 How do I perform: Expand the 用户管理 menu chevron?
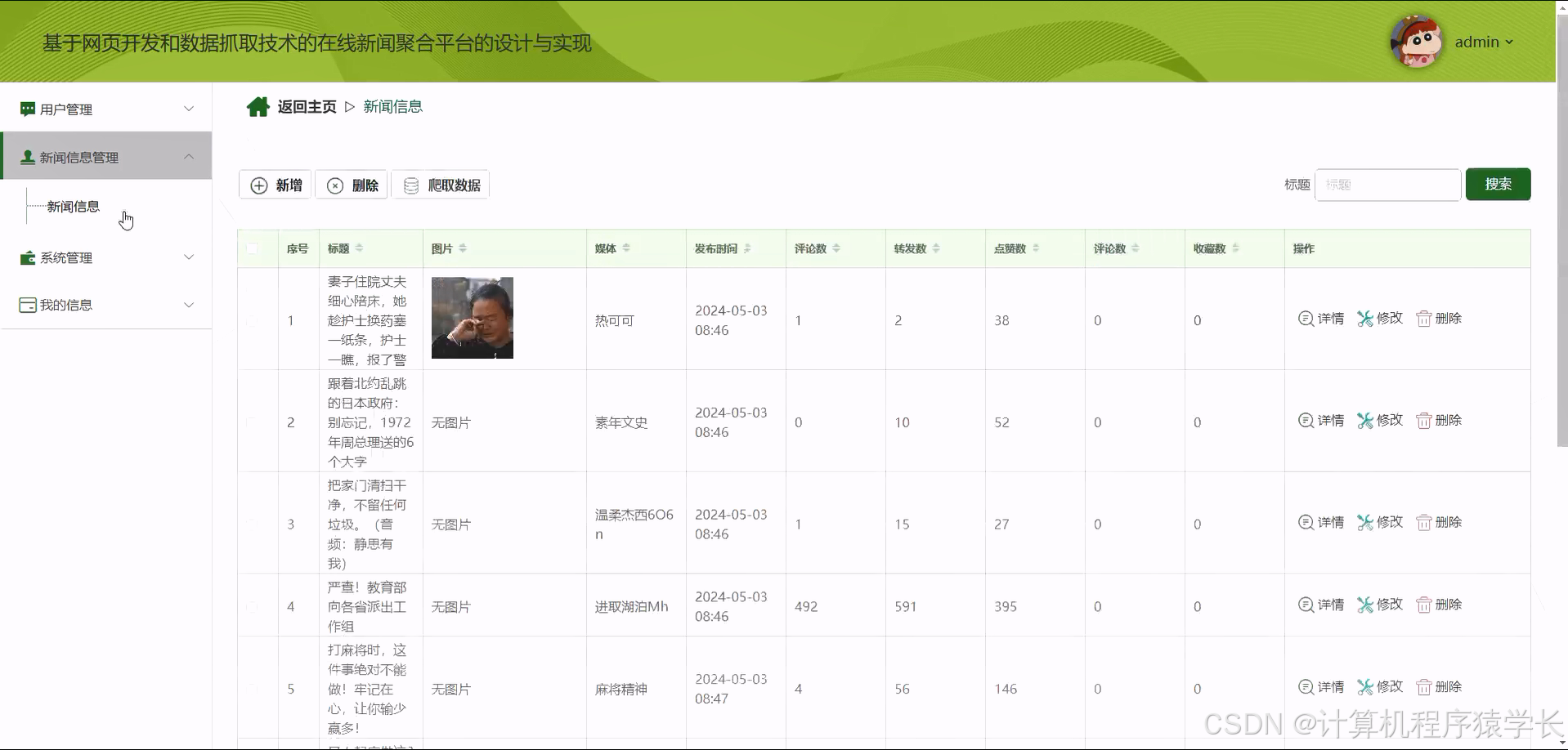(x=189, y=109)
